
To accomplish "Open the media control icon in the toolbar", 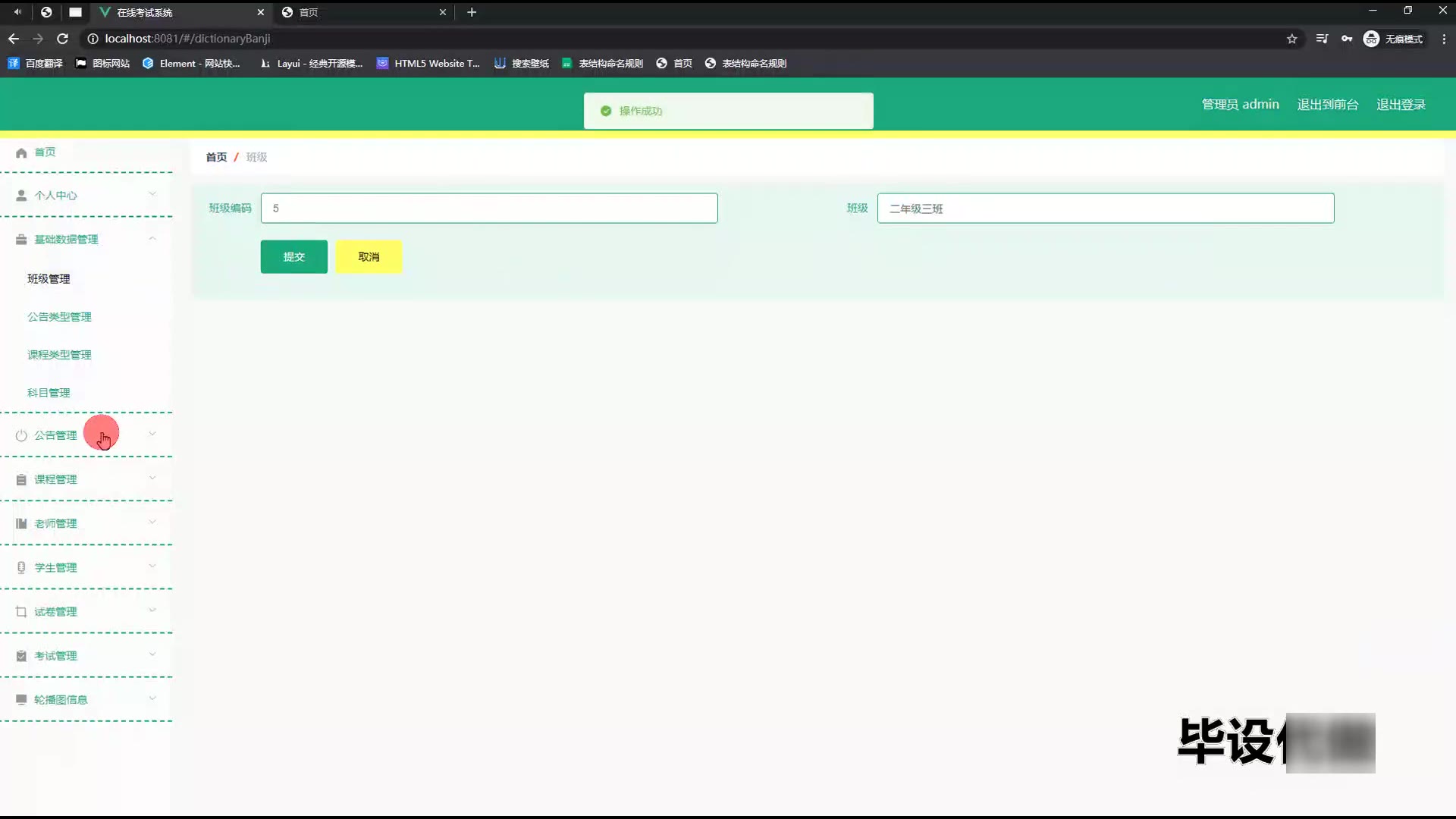I will click(x=1322, y=39).
